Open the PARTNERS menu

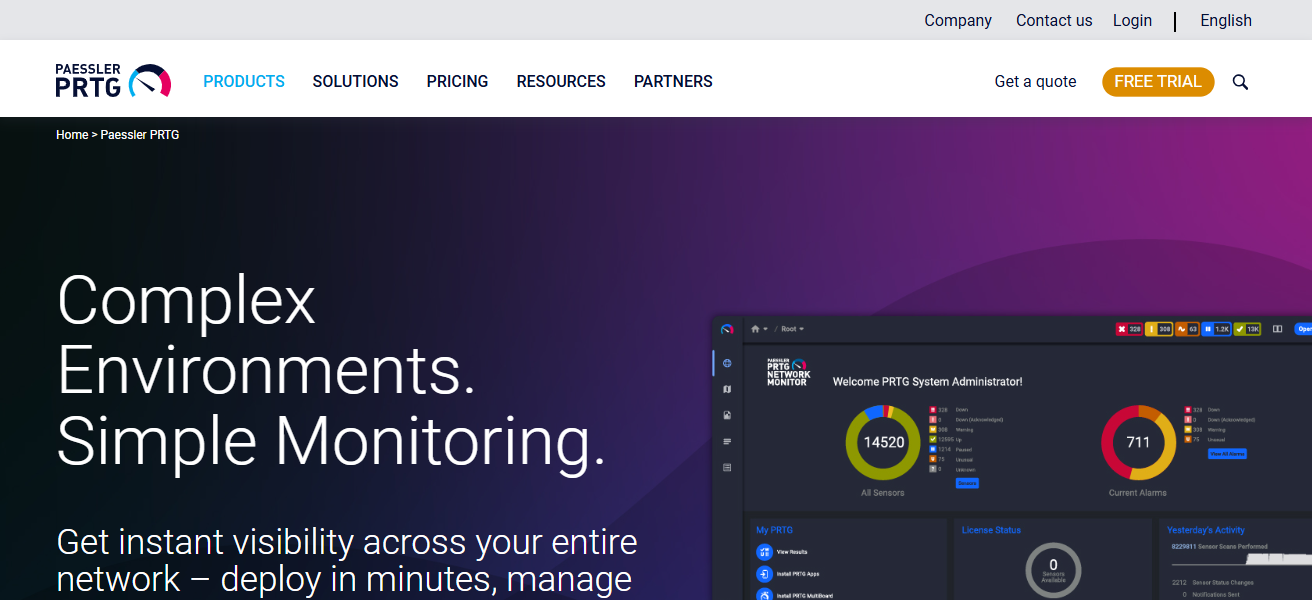coord(673,82)
